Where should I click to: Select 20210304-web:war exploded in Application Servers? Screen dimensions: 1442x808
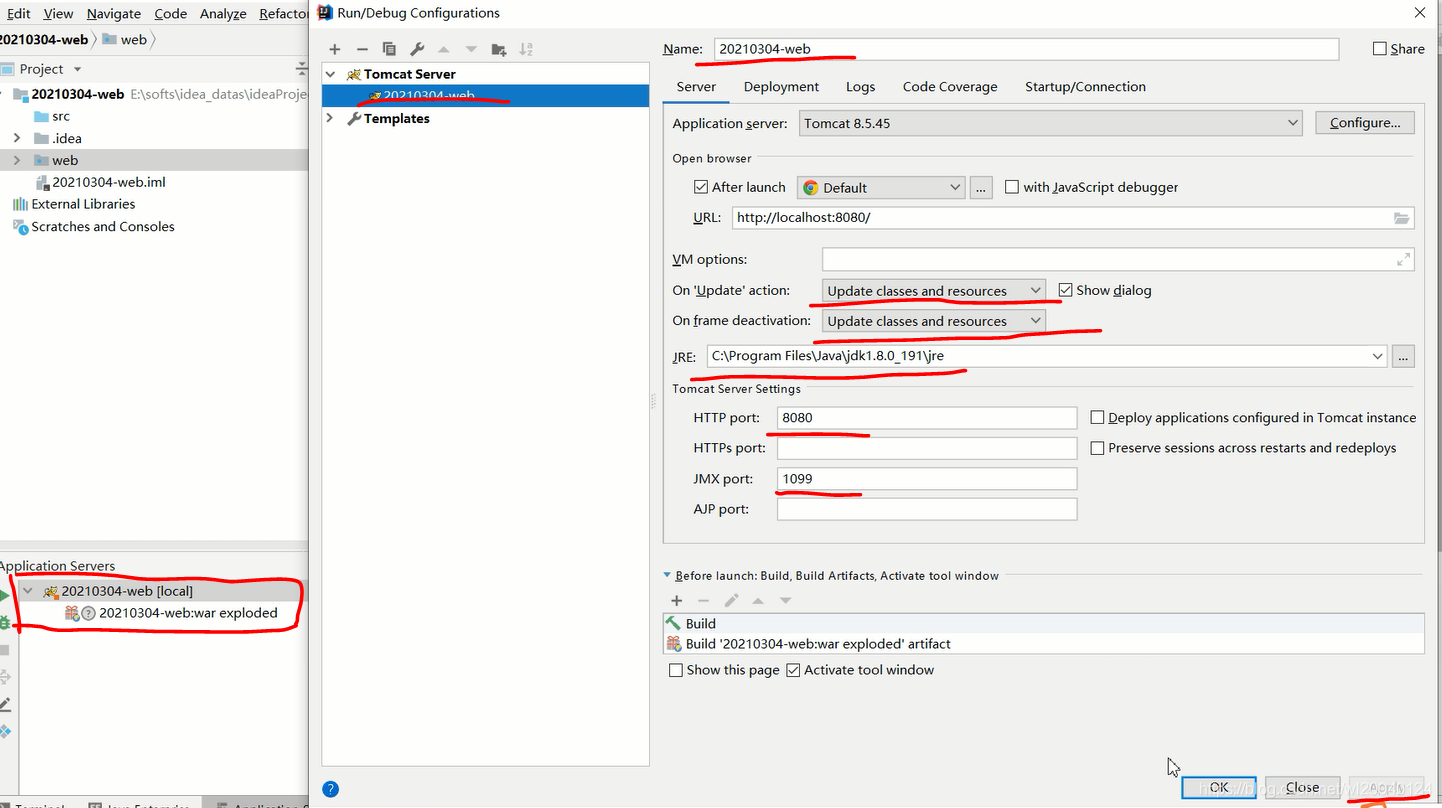(188, 613)
